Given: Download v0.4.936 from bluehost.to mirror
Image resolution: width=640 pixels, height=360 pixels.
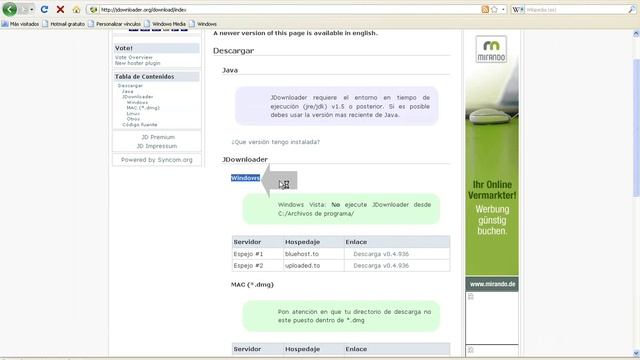Looking at the screenshot, I should pyautogui.click(x=381, y=254).
